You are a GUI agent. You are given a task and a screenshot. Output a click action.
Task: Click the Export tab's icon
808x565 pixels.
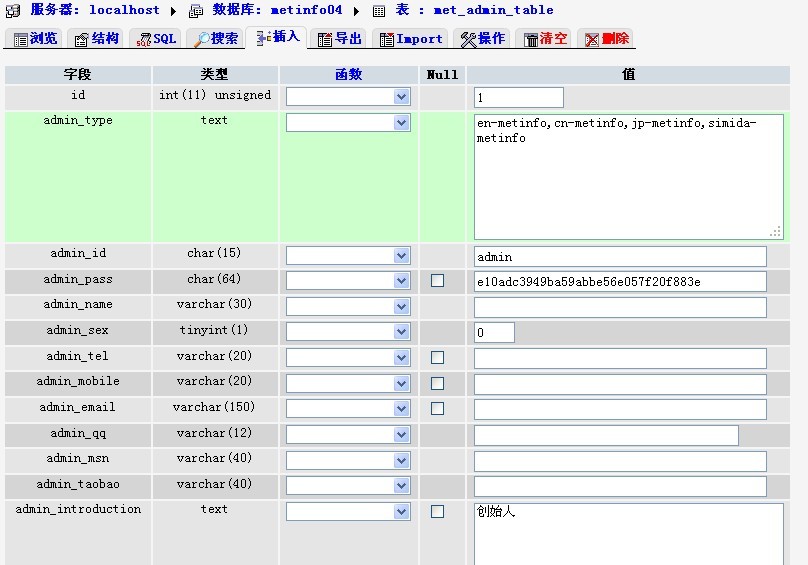[x=325, y=40]
